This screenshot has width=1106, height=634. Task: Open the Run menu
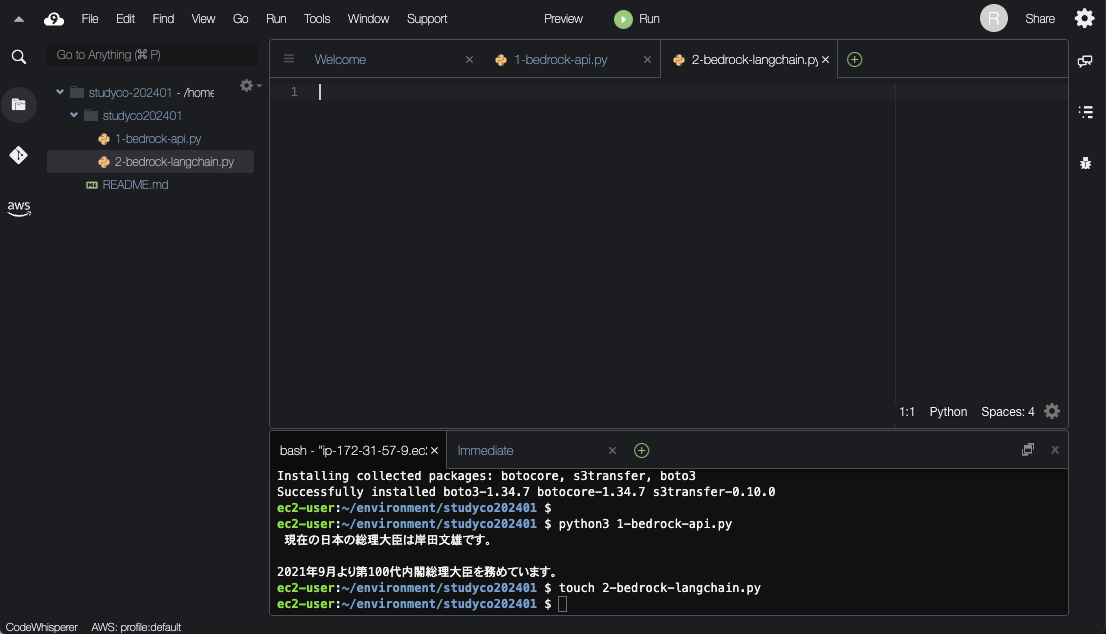[275, 18]
